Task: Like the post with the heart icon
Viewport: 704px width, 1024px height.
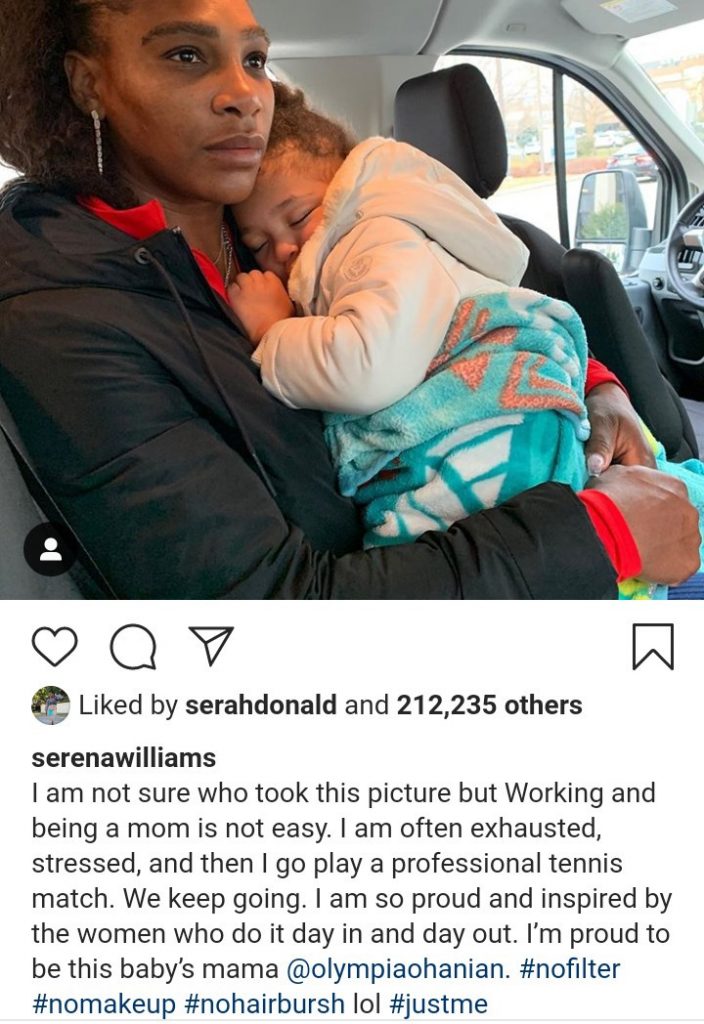Action: coord(54,646)
